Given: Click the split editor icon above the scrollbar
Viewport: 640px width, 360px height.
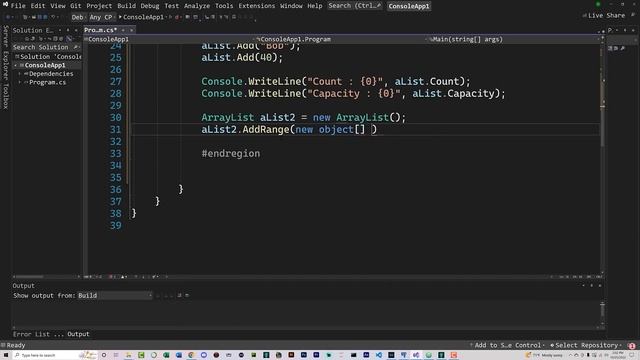Looking at the screenshot, I should click(602, 39).
